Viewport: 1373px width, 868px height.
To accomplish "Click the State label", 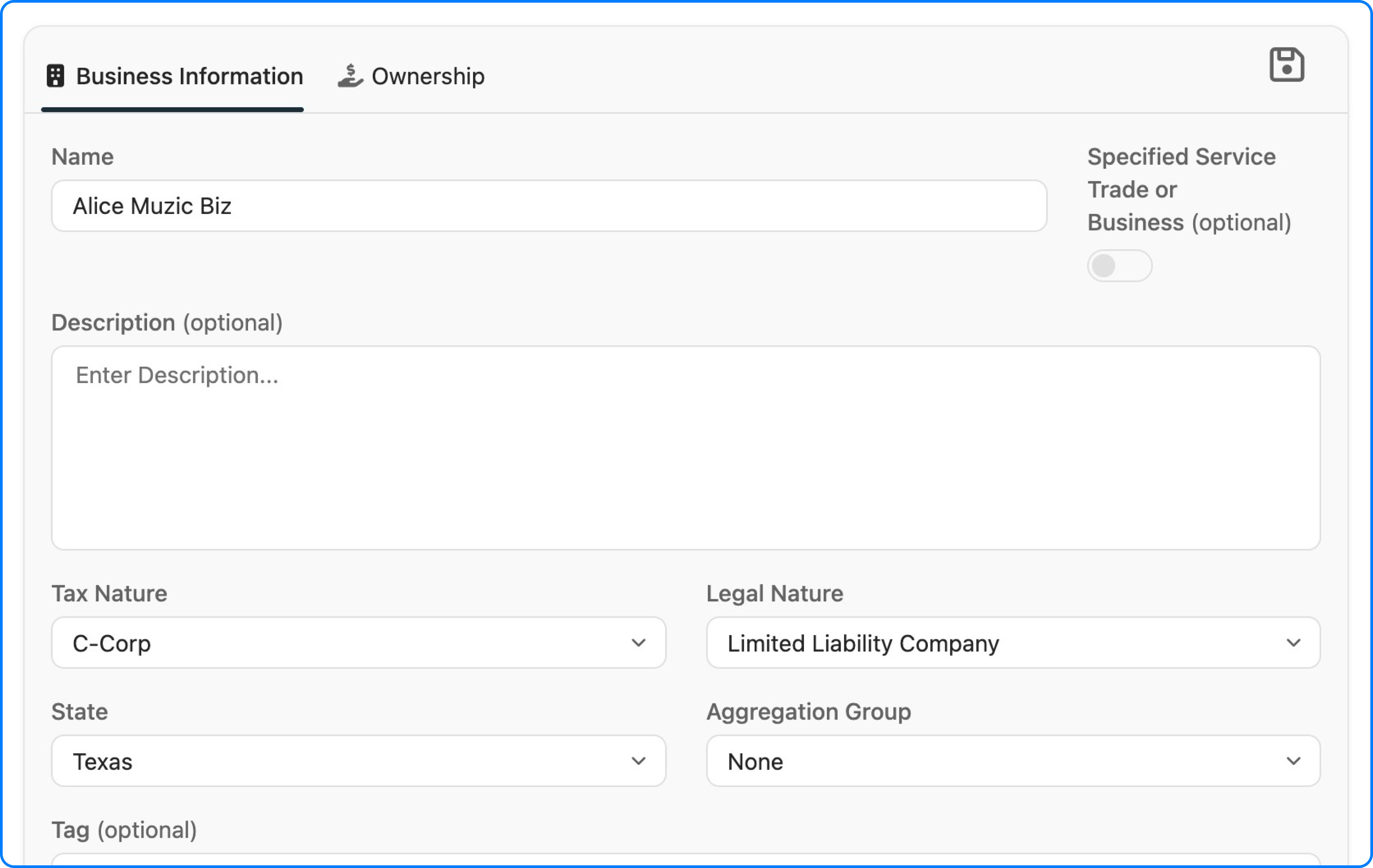I will point(80,712).
